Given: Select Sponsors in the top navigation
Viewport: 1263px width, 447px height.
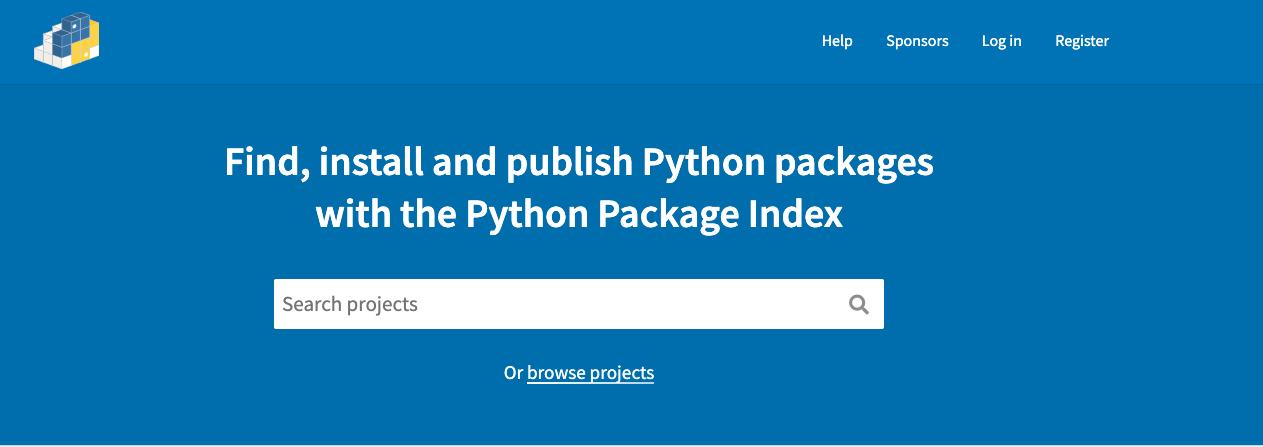Looking at the screenshot, I should (917, 41).
